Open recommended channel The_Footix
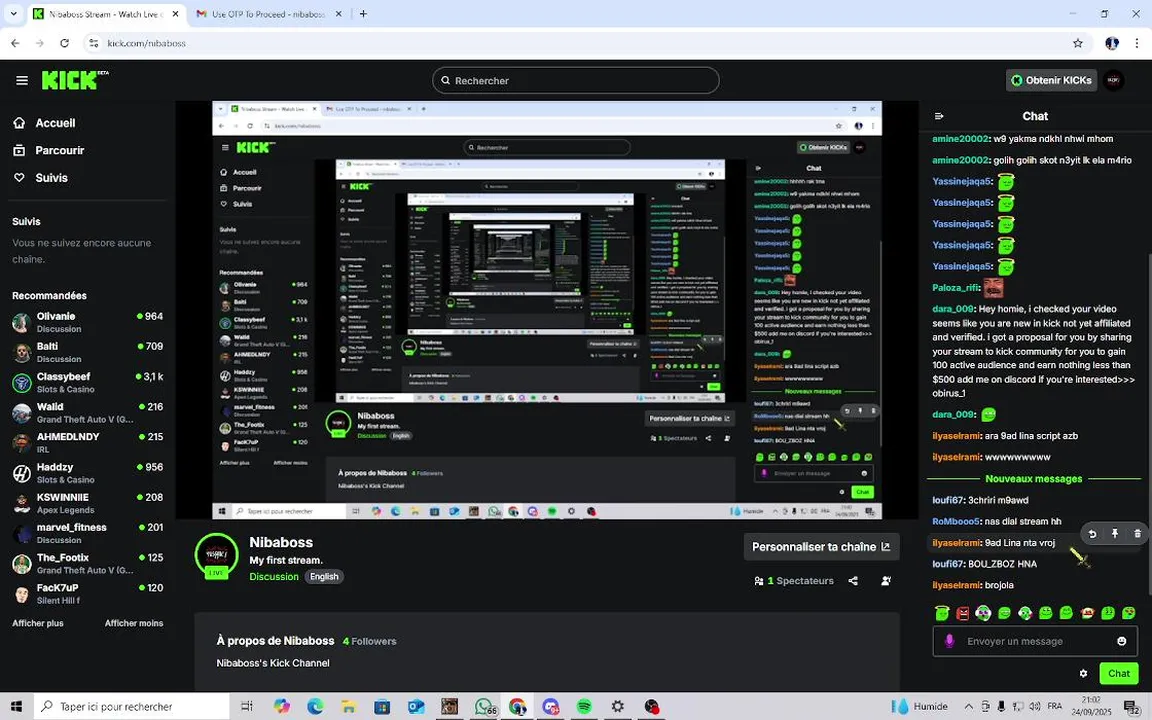 (x=88, y=564)
